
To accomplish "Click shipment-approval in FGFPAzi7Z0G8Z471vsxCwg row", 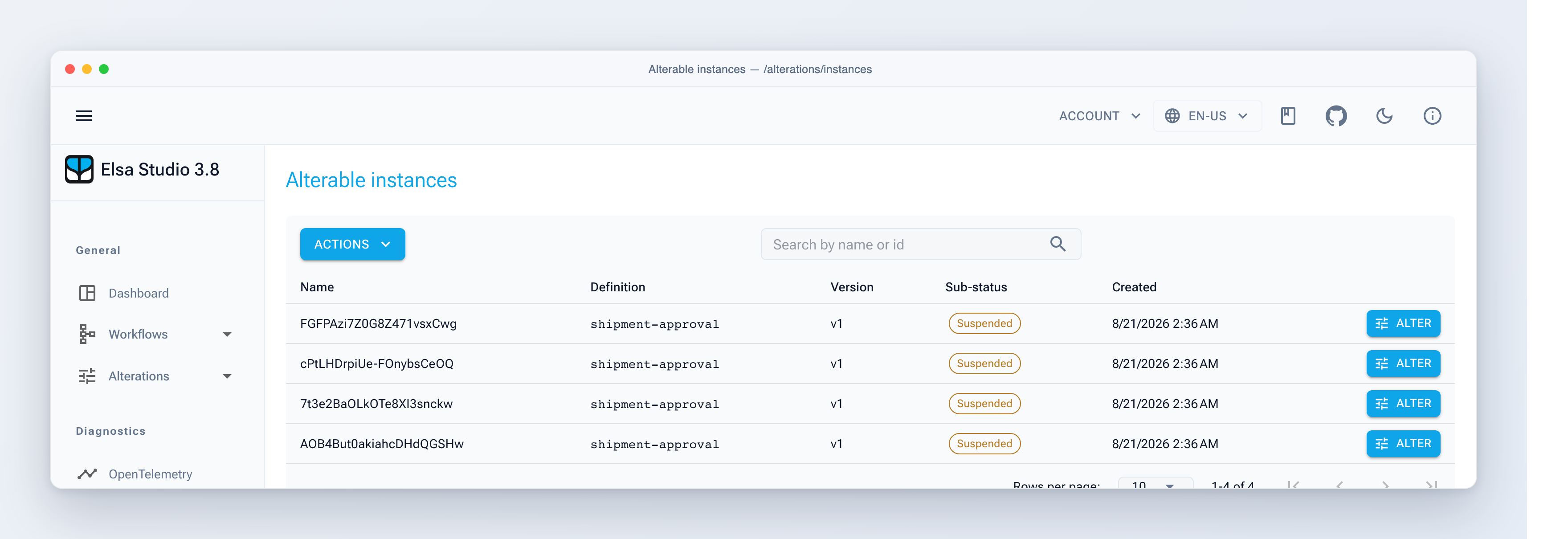I will point(654,324).
